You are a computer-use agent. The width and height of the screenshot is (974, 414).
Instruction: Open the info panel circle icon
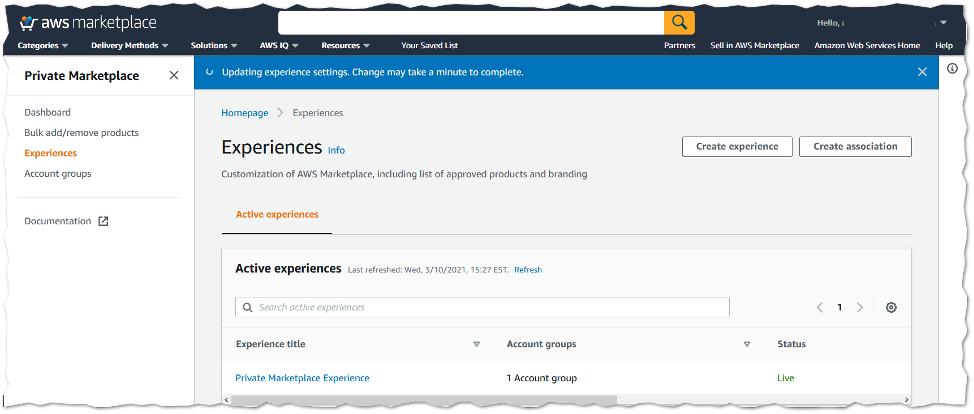[952, 68]
